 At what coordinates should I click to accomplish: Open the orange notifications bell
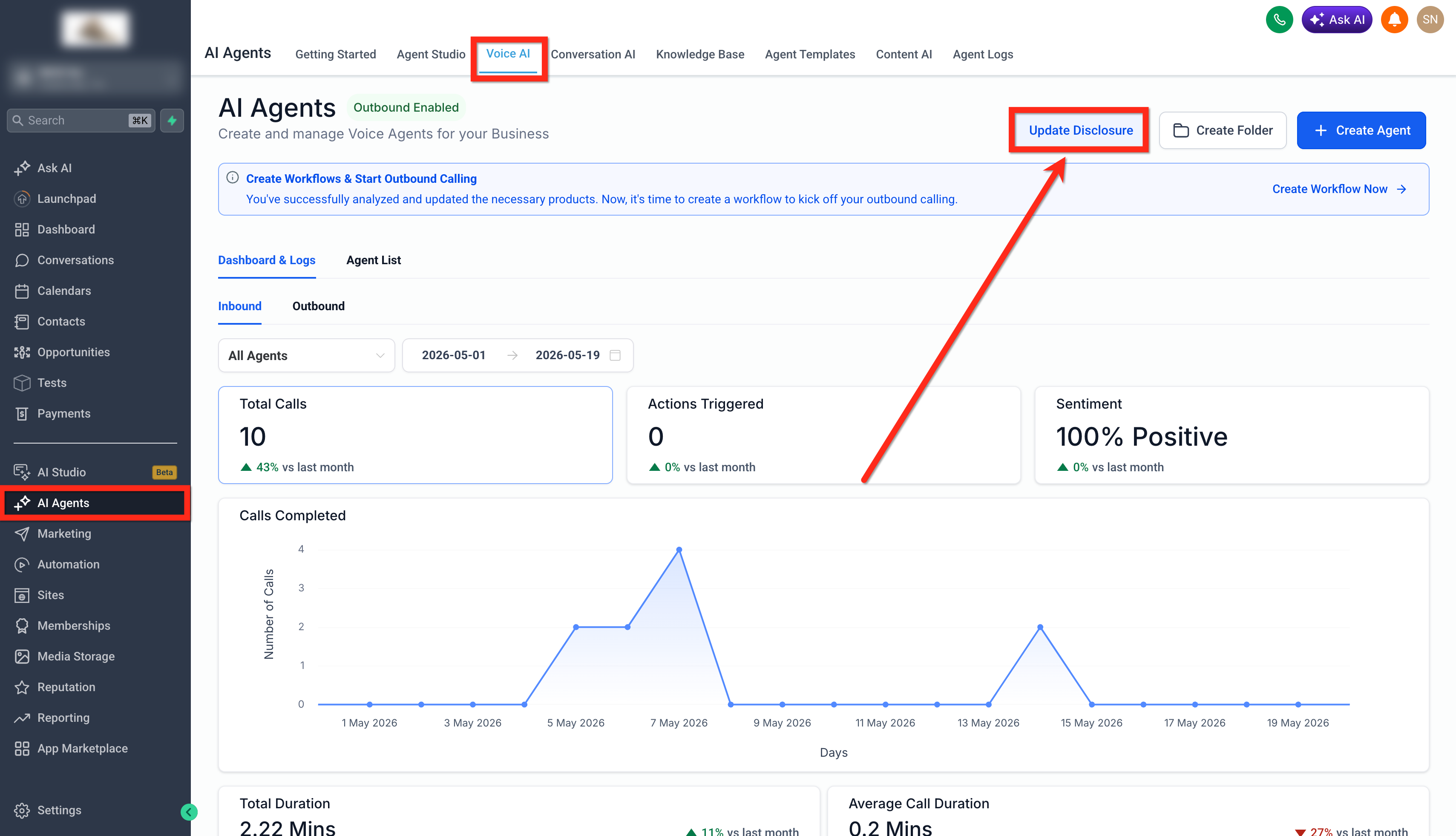point(1394,20)
